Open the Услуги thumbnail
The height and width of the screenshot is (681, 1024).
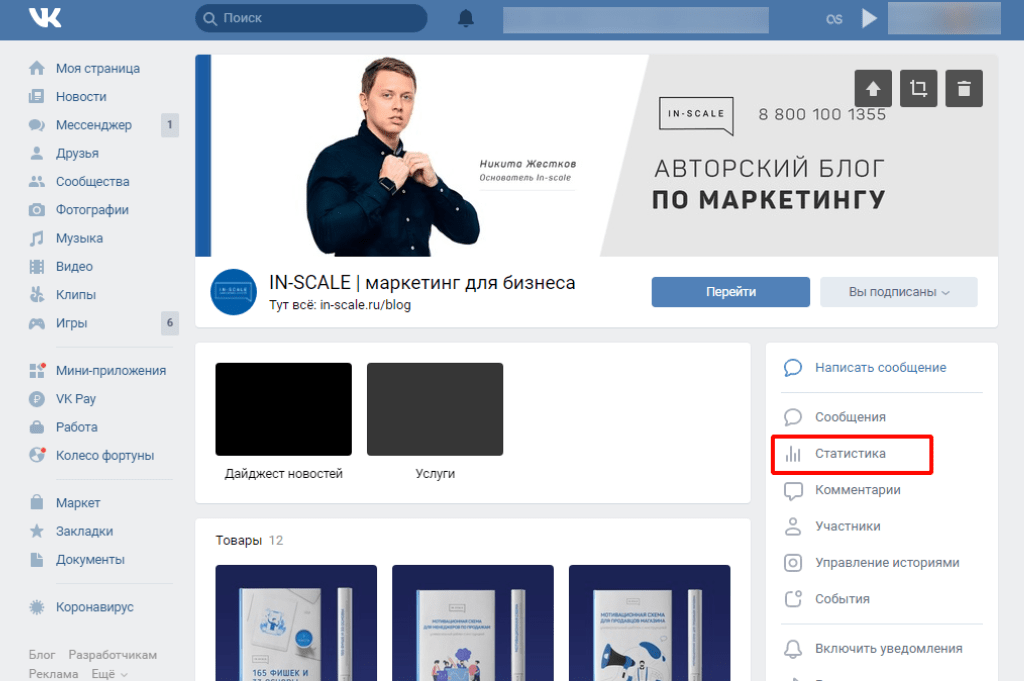coord(435,409)
